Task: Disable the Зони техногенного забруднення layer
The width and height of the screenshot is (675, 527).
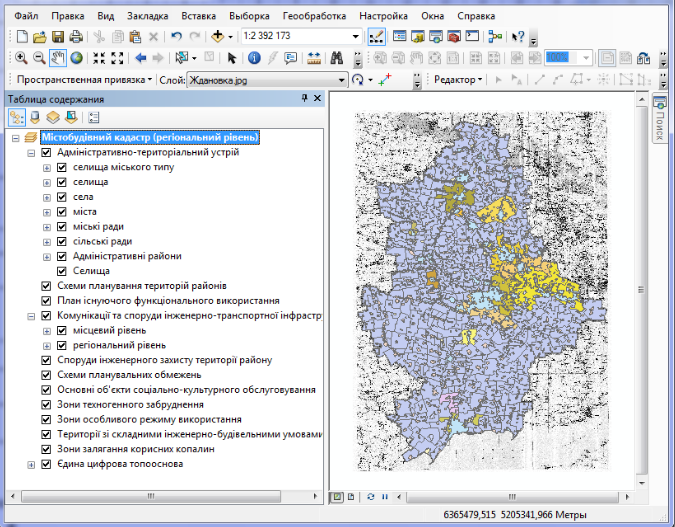Action: pos(46,405)
